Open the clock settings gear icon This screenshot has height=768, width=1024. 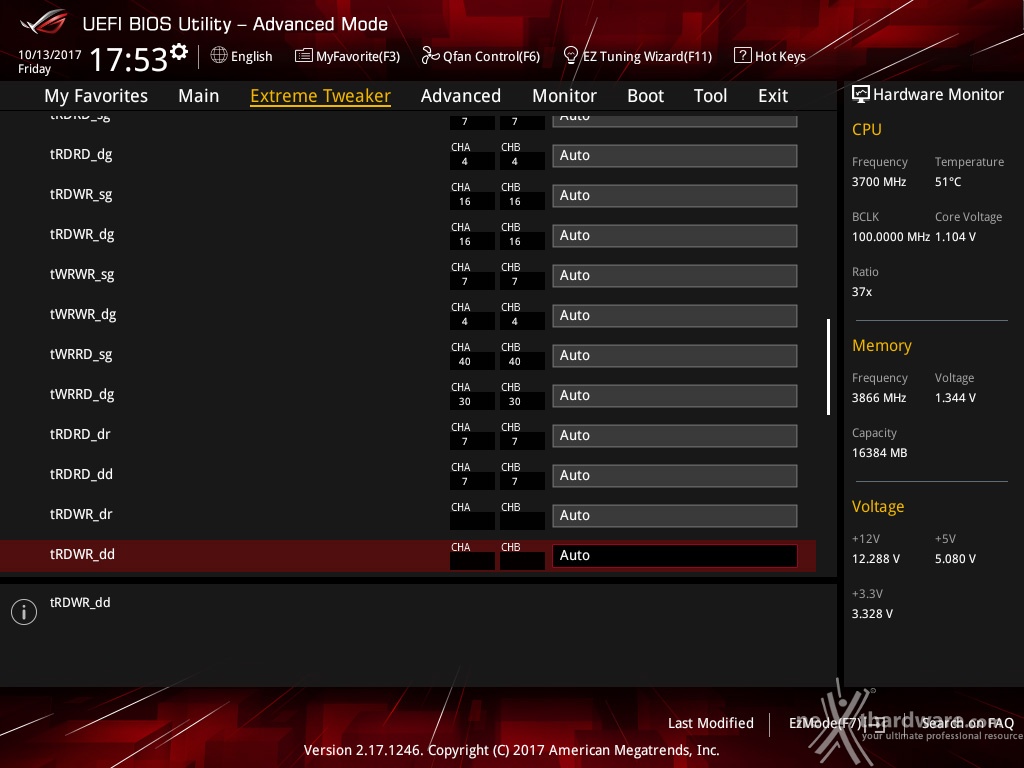click(x=178, y=51)
